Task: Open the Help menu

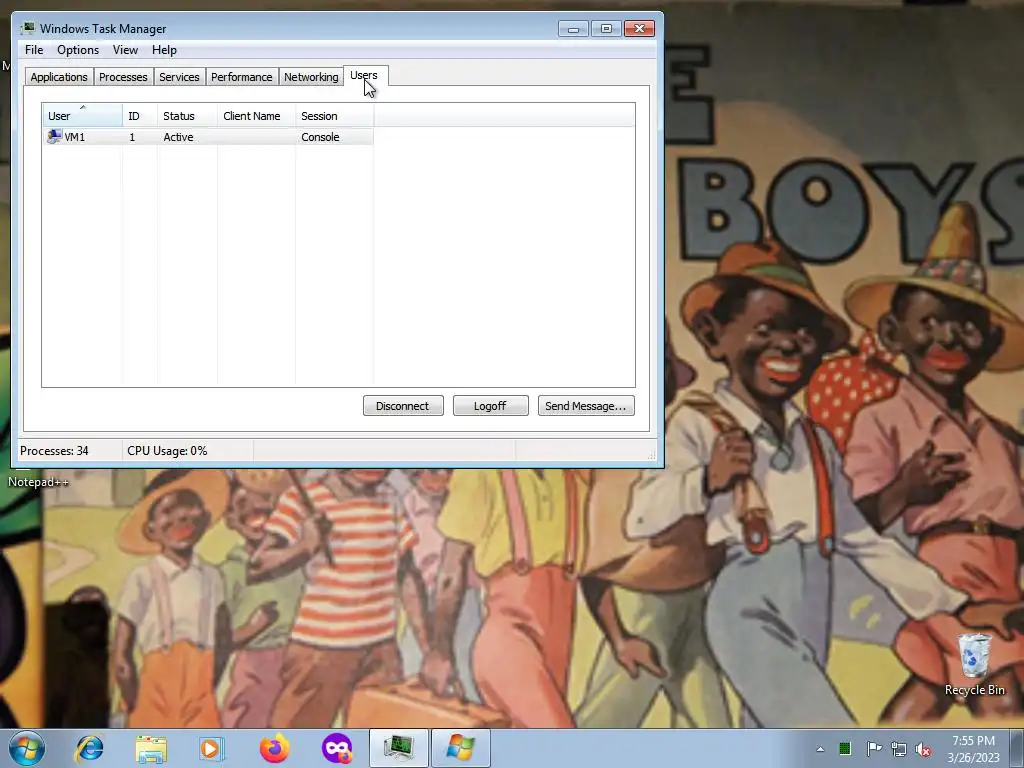Action: pos(164,50)
